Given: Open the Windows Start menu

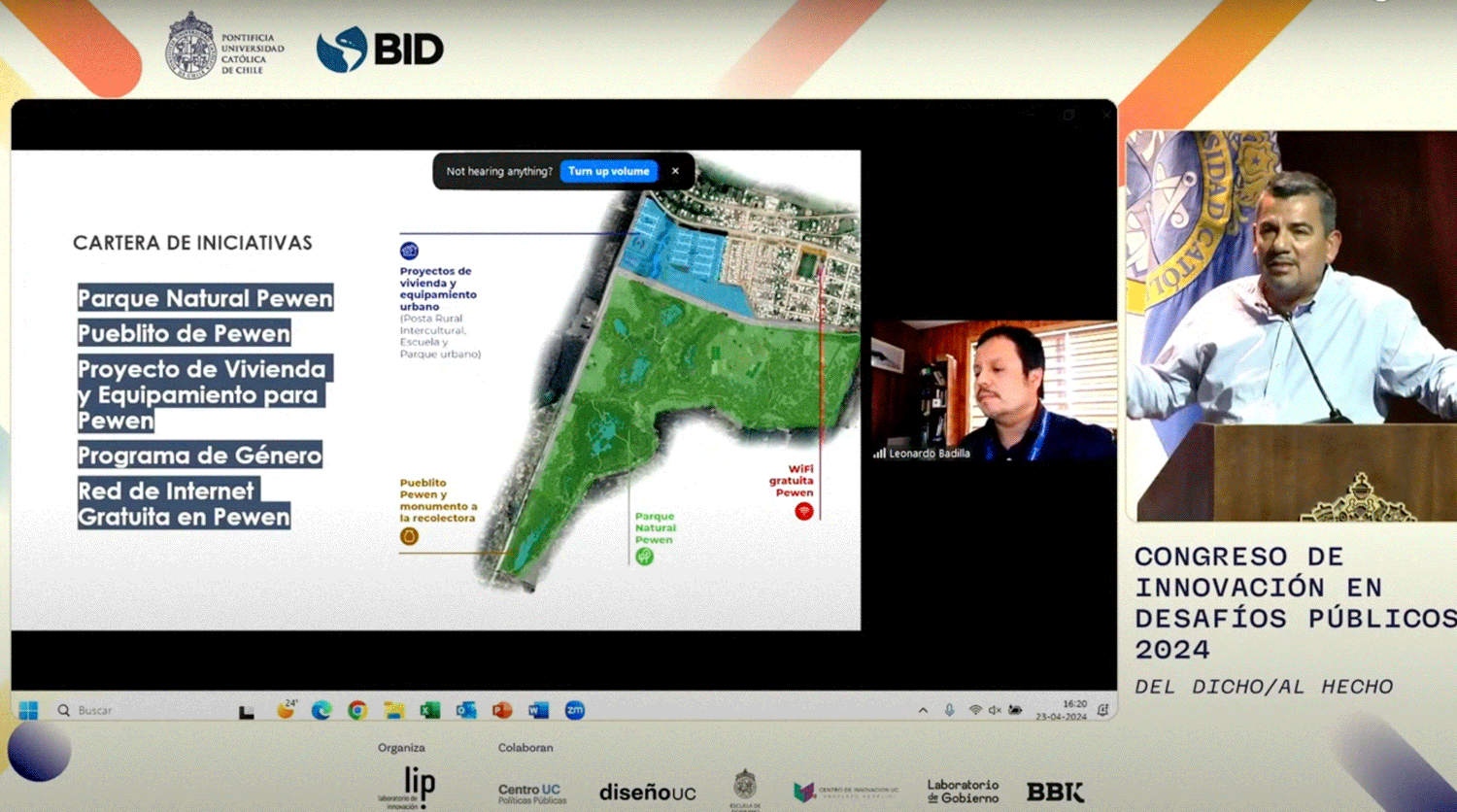Looking at the screenshot, I should coord(28,710).
